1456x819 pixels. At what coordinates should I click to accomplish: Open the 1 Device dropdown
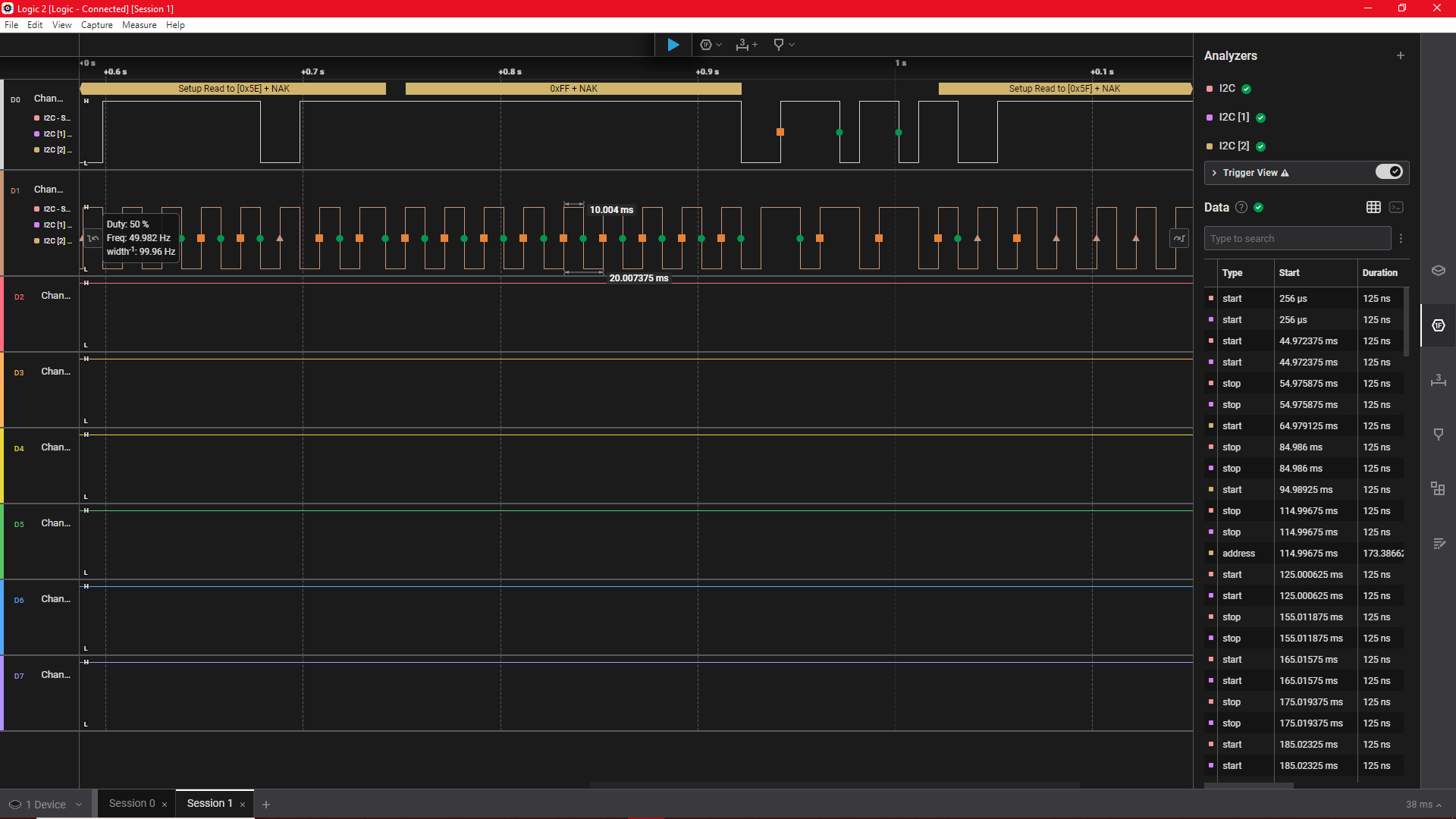pos(45,805)
